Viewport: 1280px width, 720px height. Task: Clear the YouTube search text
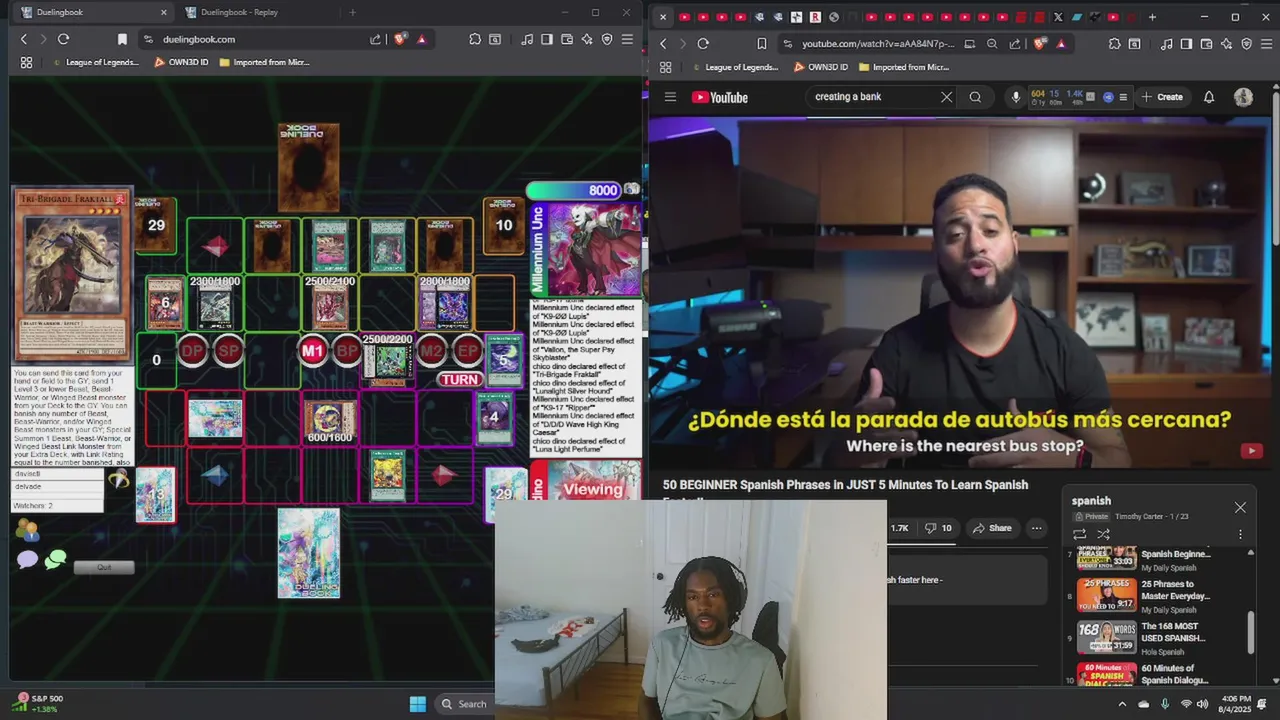click(x=946, y=97)
